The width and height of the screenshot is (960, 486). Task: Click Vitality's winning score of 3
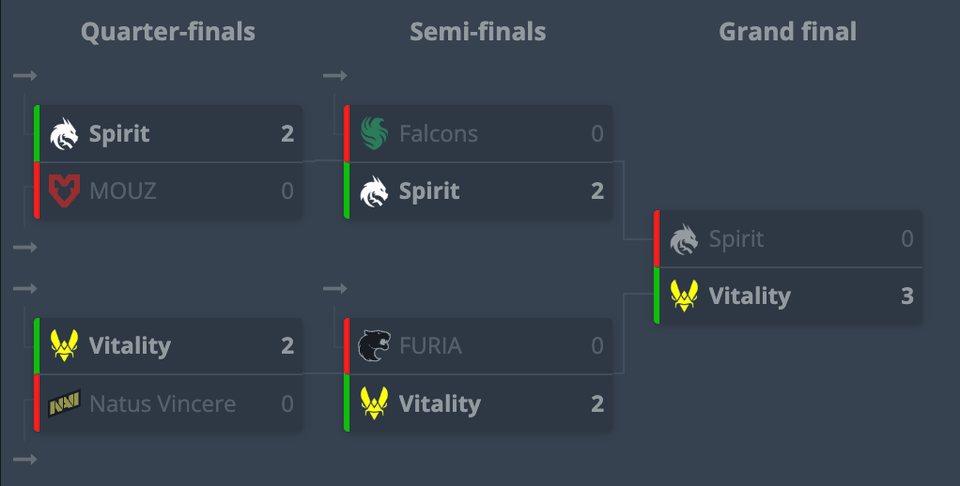(907, 296)
